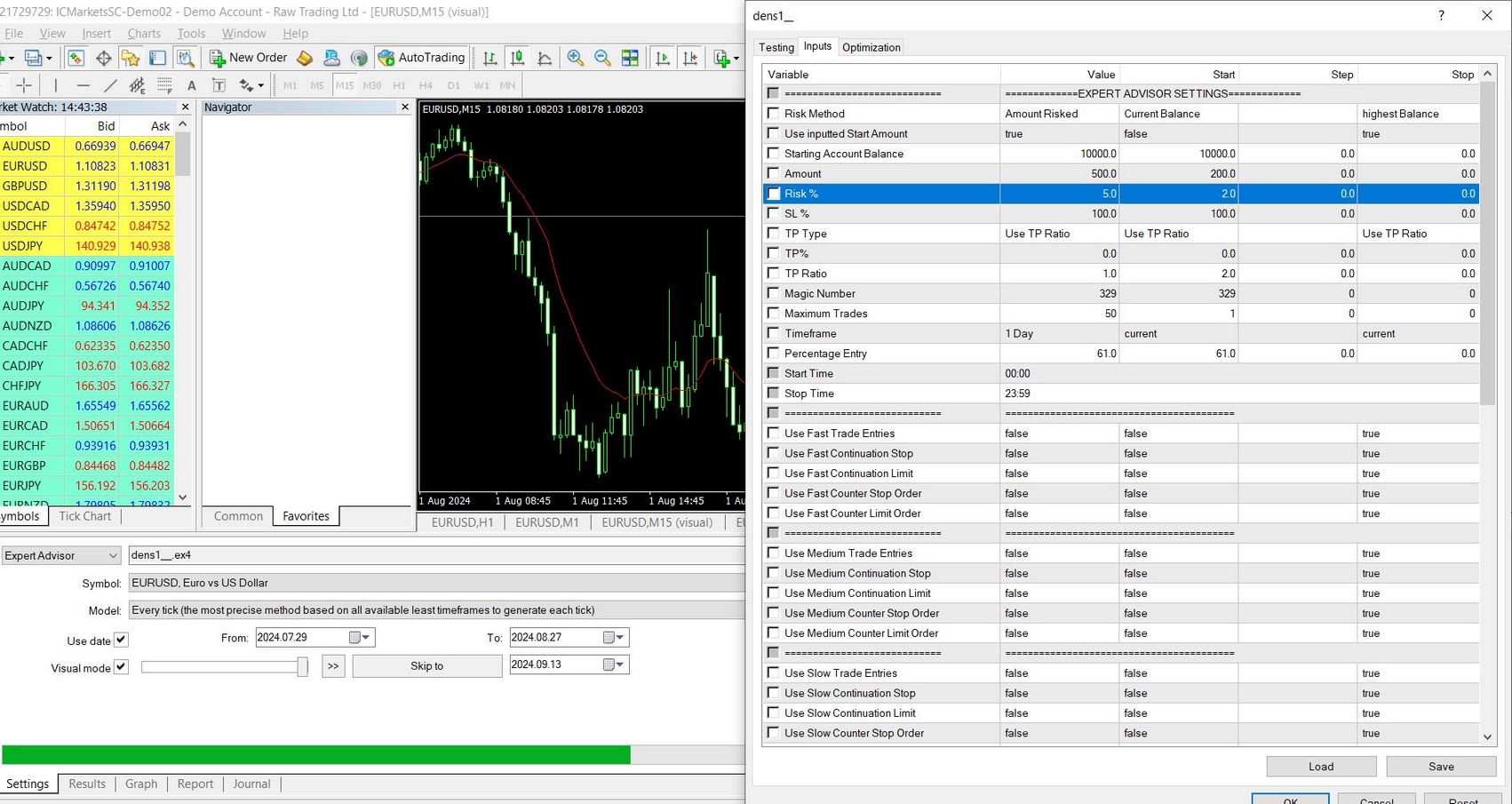Viewport: 1512px width, 804px height.
Task: Switch to the Optimization tab
Action: (871, 47)
